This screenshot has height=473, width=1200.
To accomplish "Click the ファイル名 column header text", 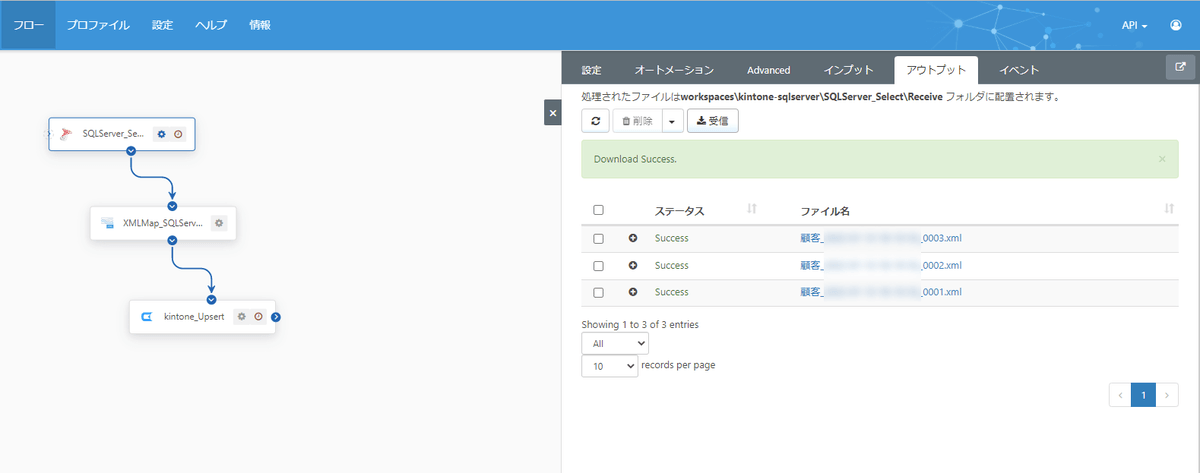I will click(825, 211).
